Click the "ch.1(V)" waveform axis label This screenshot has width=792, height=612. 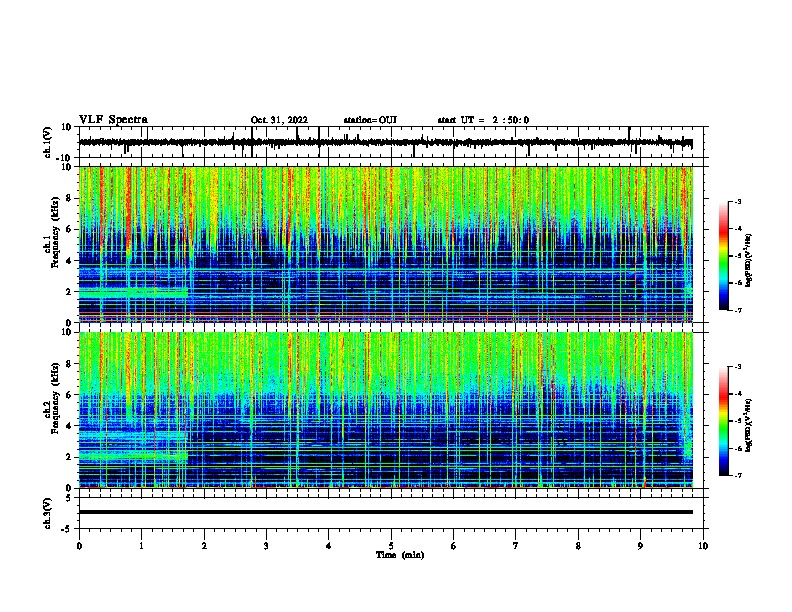tap(48, 142)
